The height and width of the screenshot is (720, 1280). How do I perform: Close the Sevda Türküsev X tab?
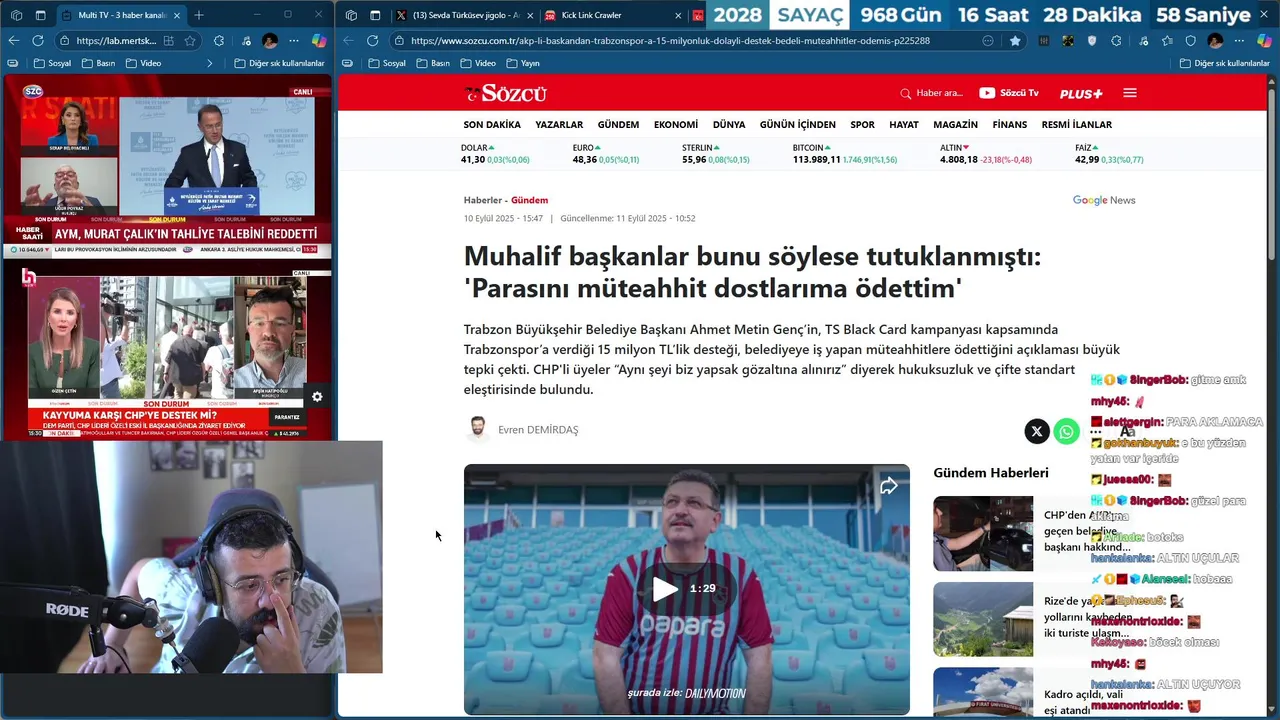click(x=529, y=15)
